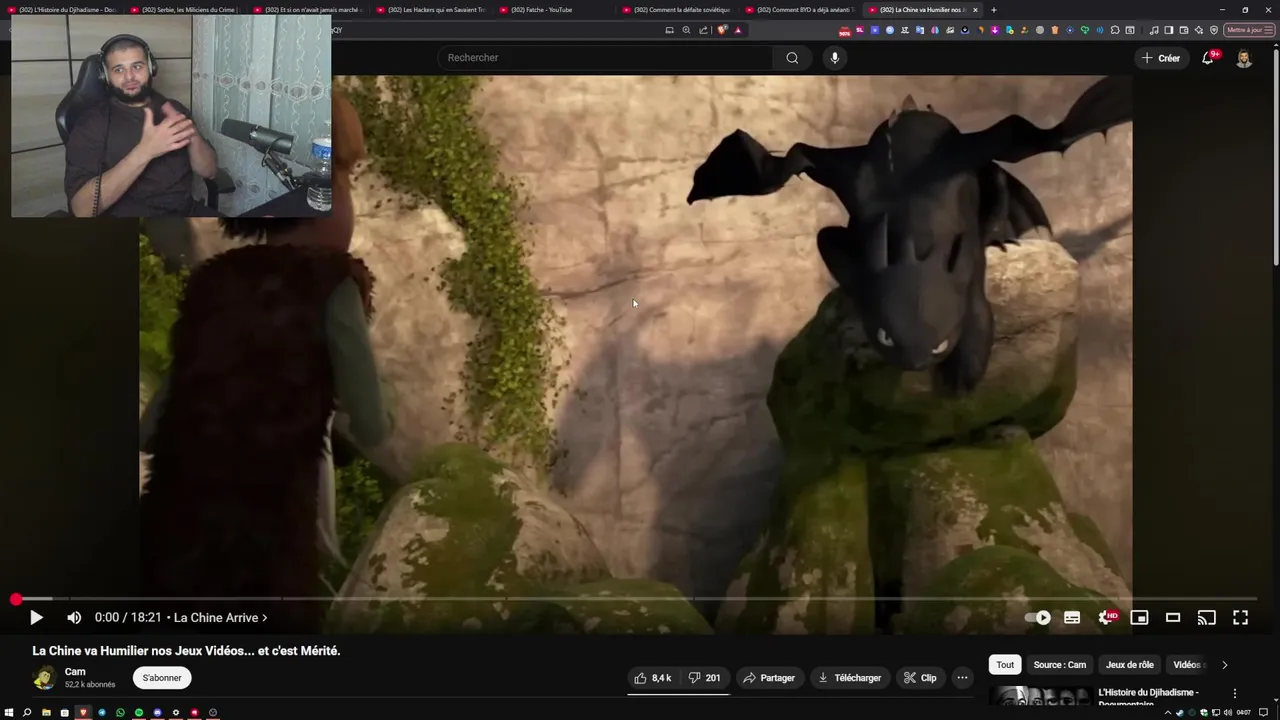Open Windows taskbar search magnifier

(x=27, y=713)
